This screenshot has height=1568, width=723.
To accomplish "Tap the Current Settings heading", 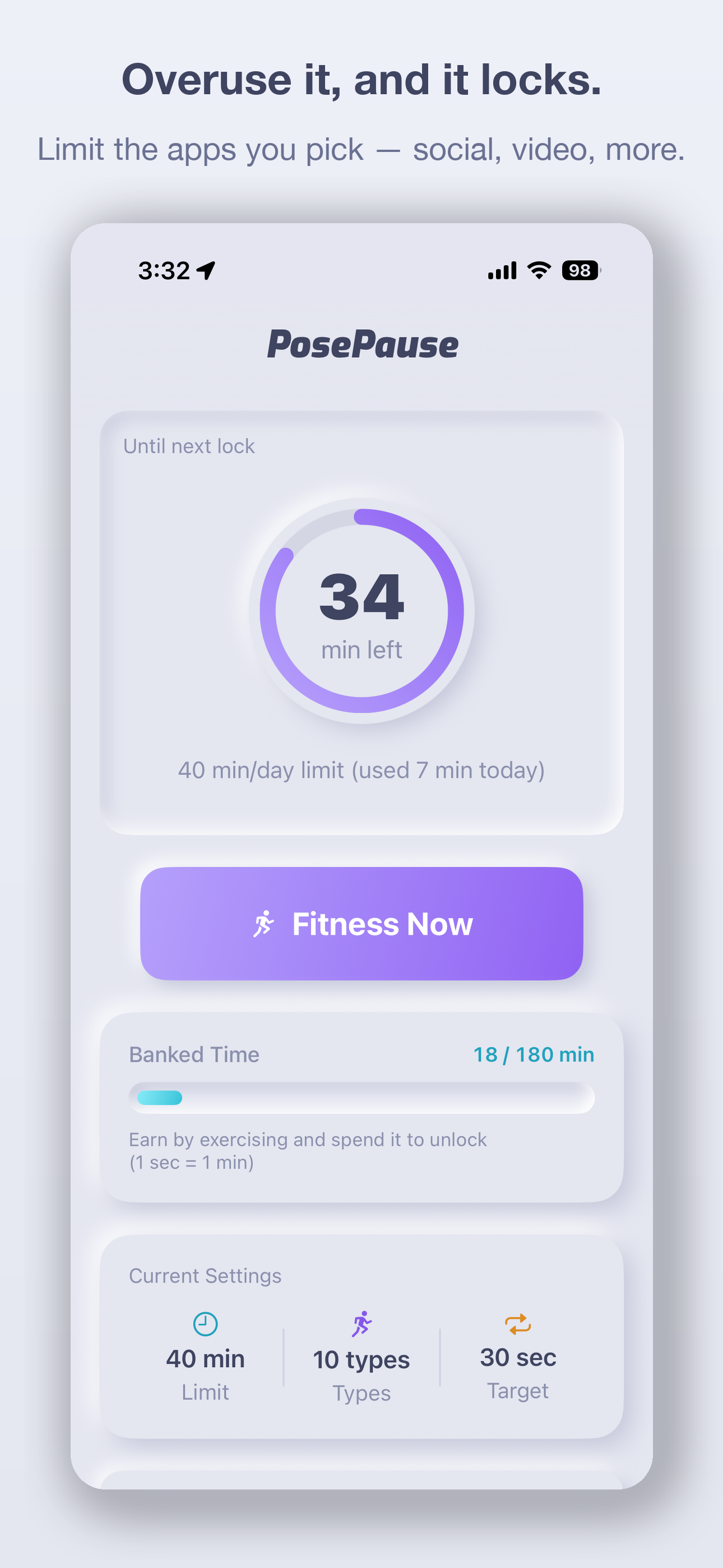I will pos(205,1276).
